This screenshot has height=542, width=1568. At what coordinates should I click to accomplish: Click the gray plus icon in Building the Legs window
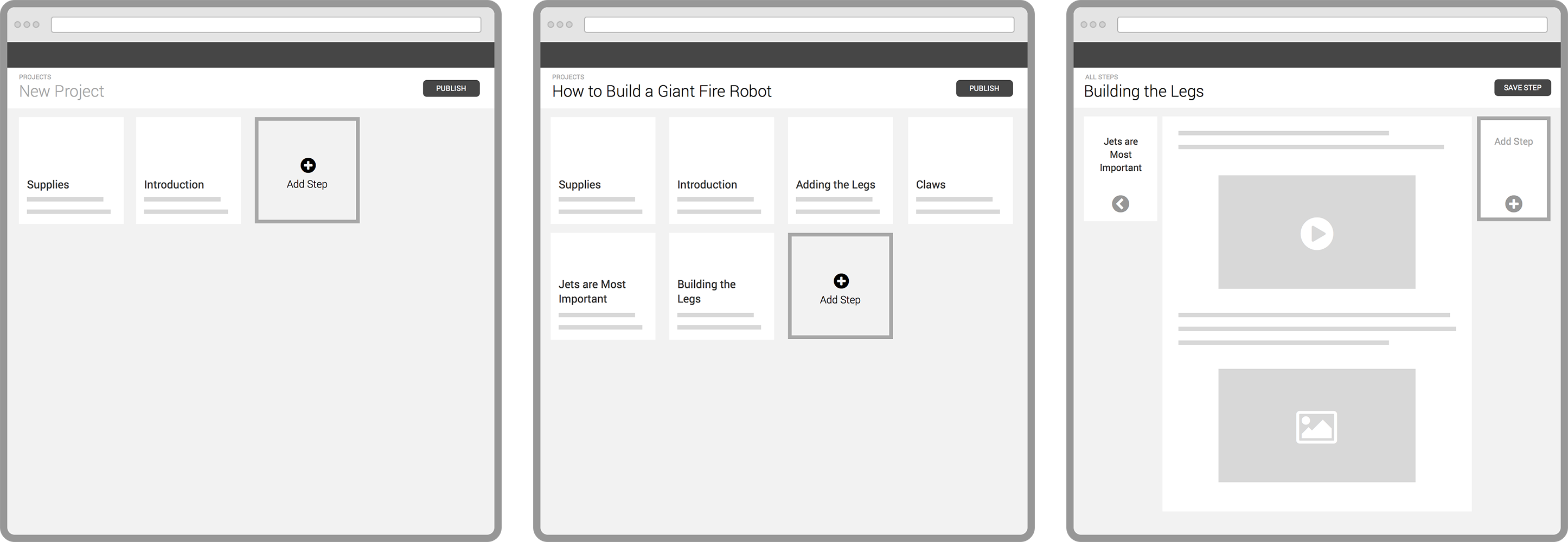tap(1514, 204)
